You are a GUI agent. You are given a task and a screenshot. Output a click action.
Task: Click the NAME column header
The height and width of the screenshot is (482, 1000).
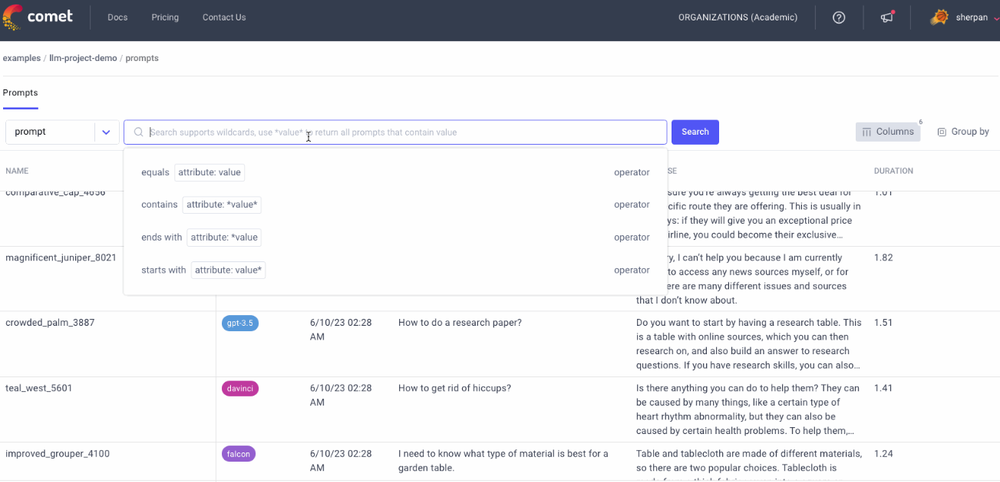pos(17,172)
